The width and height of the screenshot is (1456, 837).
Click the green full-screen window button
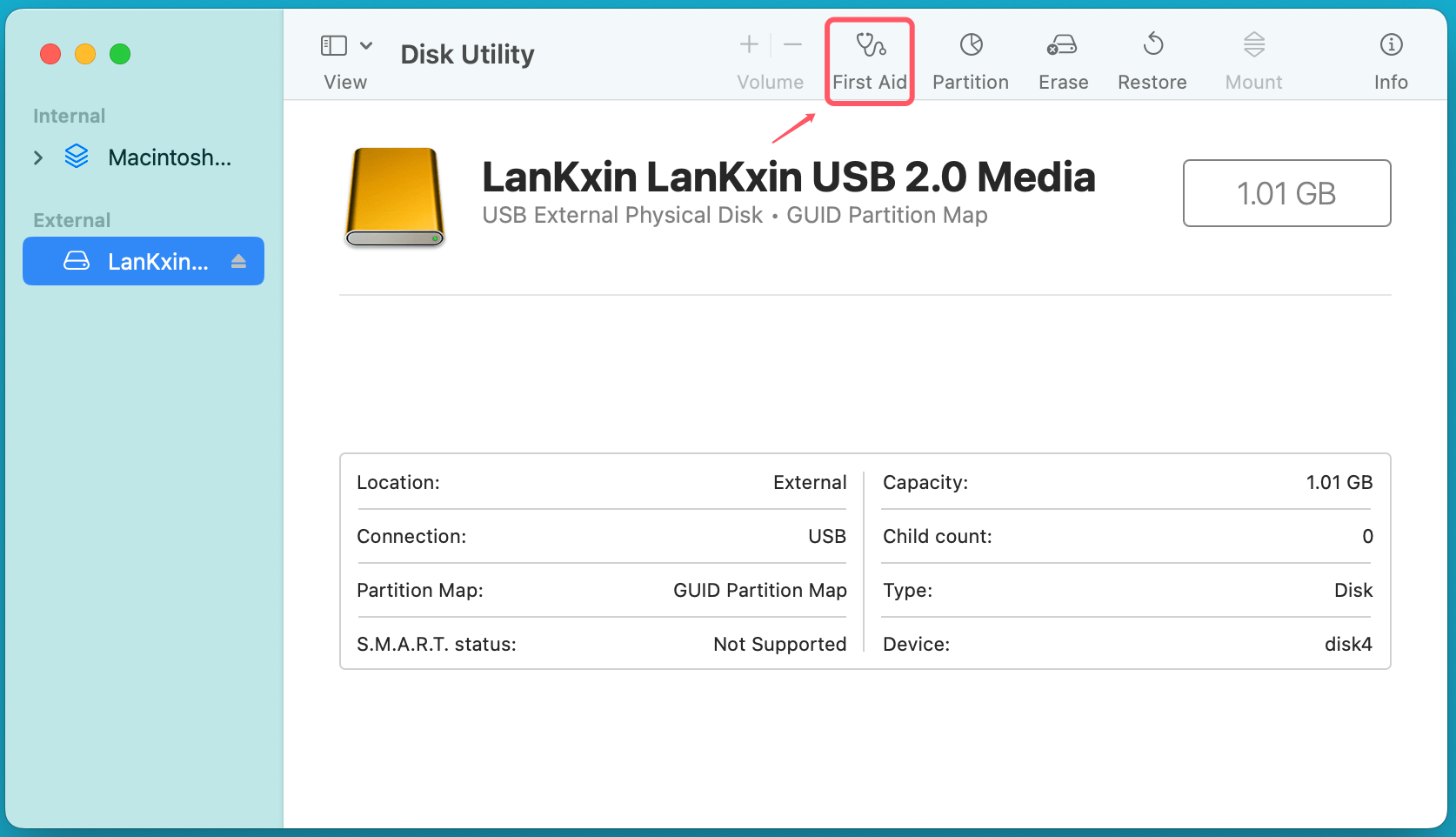(120, 54)
